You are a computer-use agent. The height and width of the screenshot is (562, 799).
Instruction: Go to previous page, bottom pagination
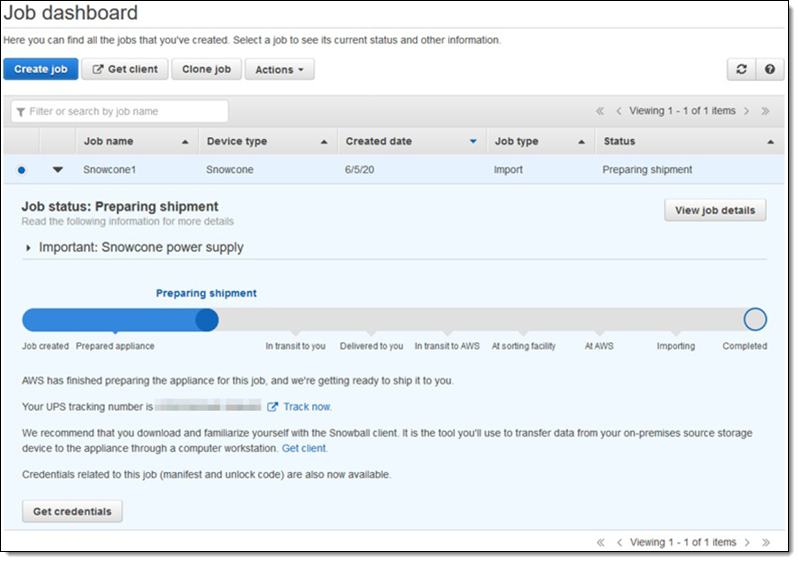tap(619, 543)
